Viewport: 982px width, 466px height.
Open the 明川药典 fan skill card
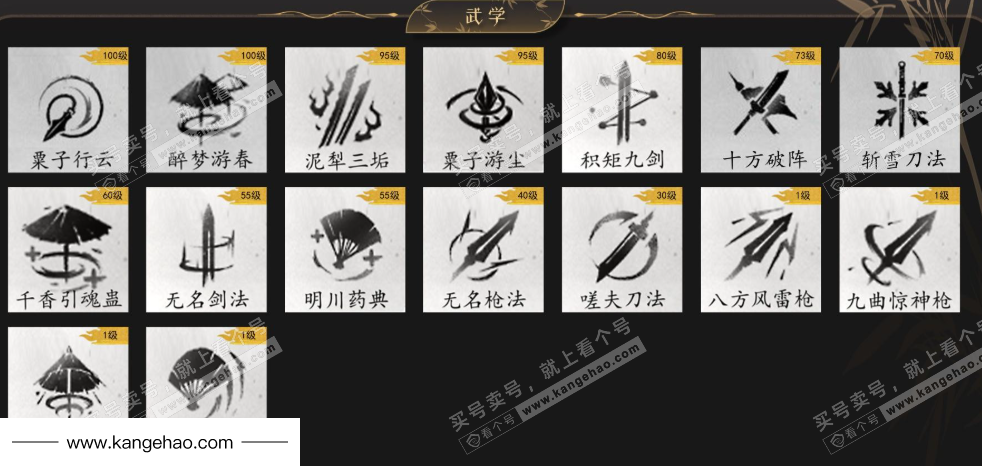345,249
